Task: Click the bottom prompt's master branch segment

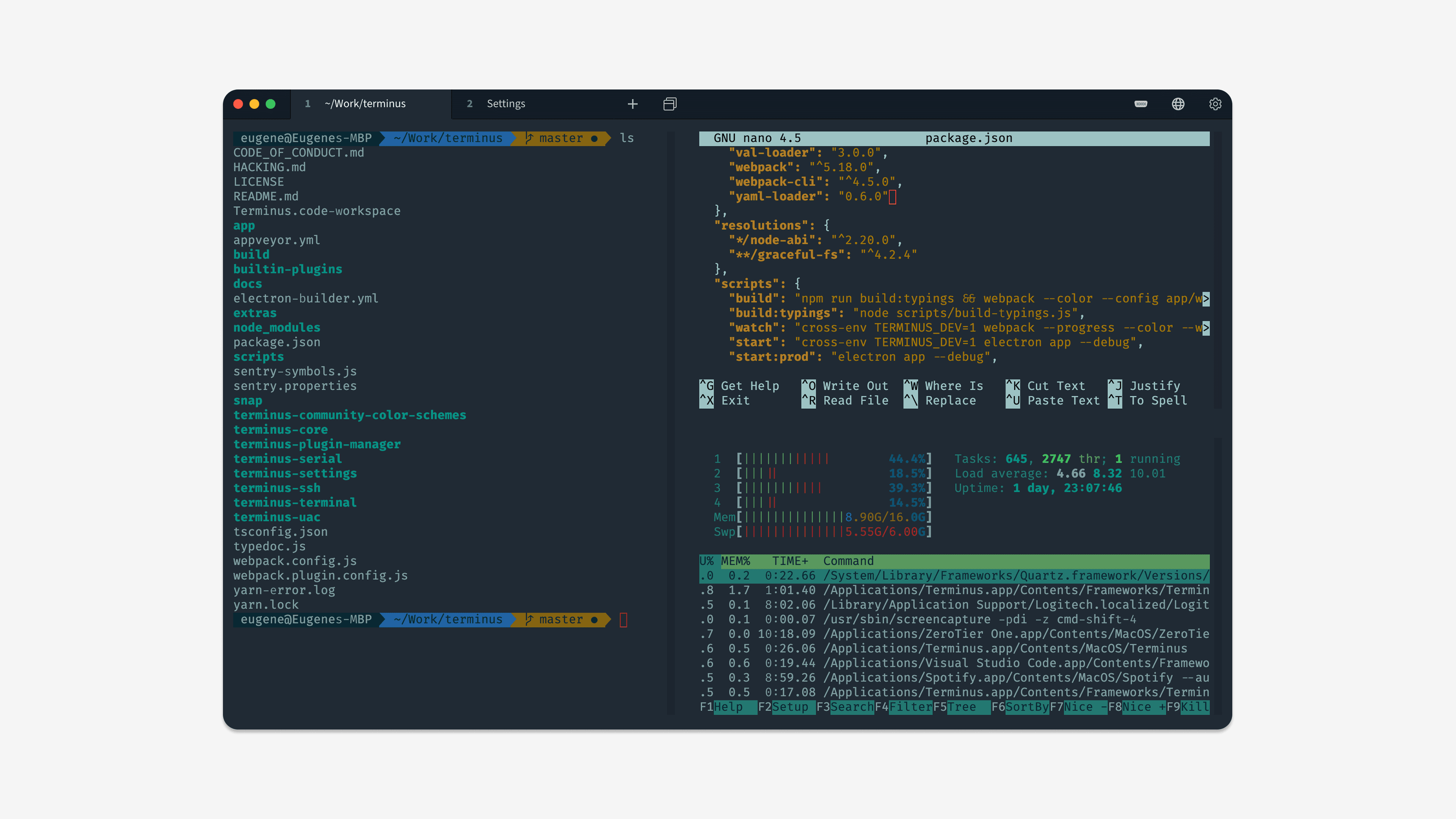Action: point(561,620)
